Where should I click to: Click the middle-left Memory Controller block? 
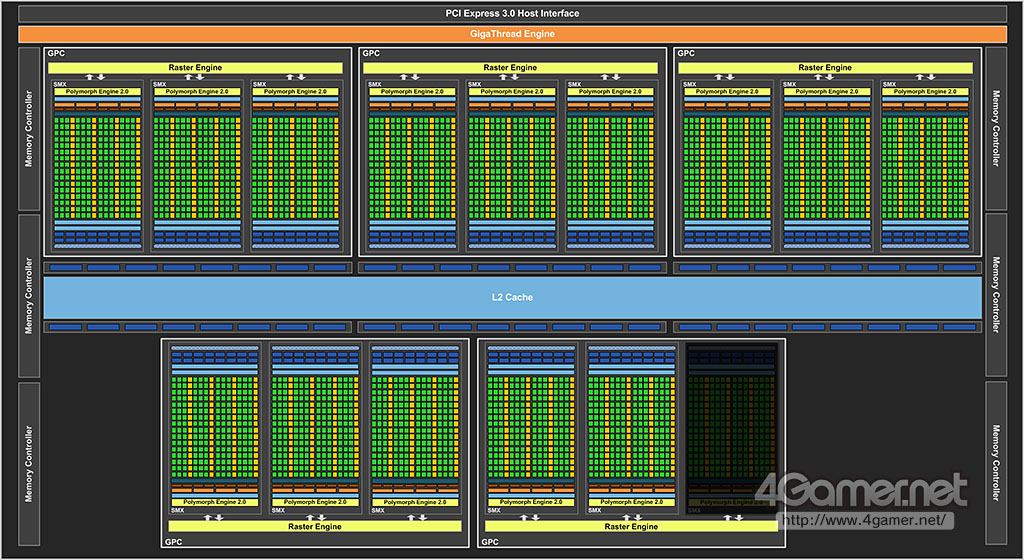(29, 297)
